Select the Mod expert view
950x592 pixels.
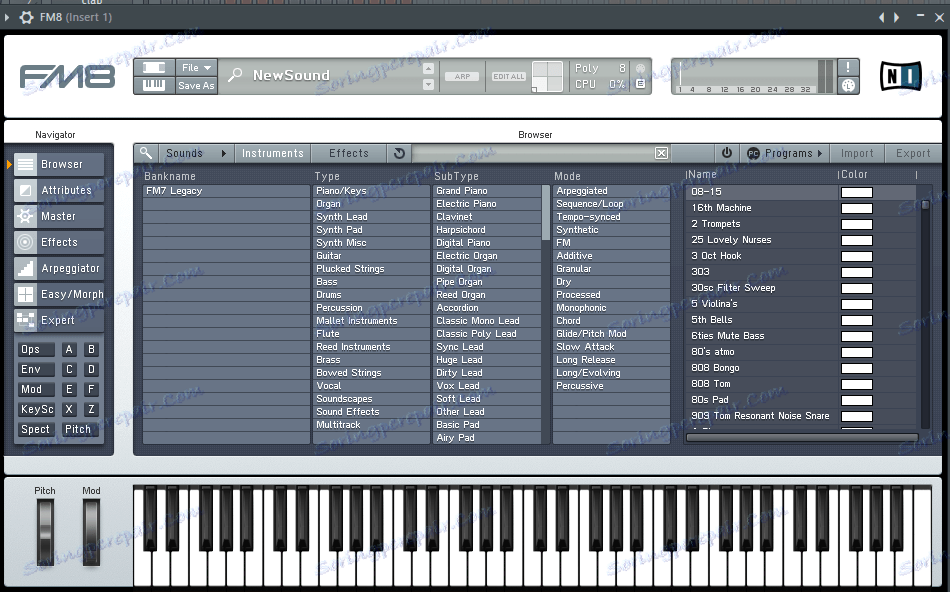(x=36, y=390)
